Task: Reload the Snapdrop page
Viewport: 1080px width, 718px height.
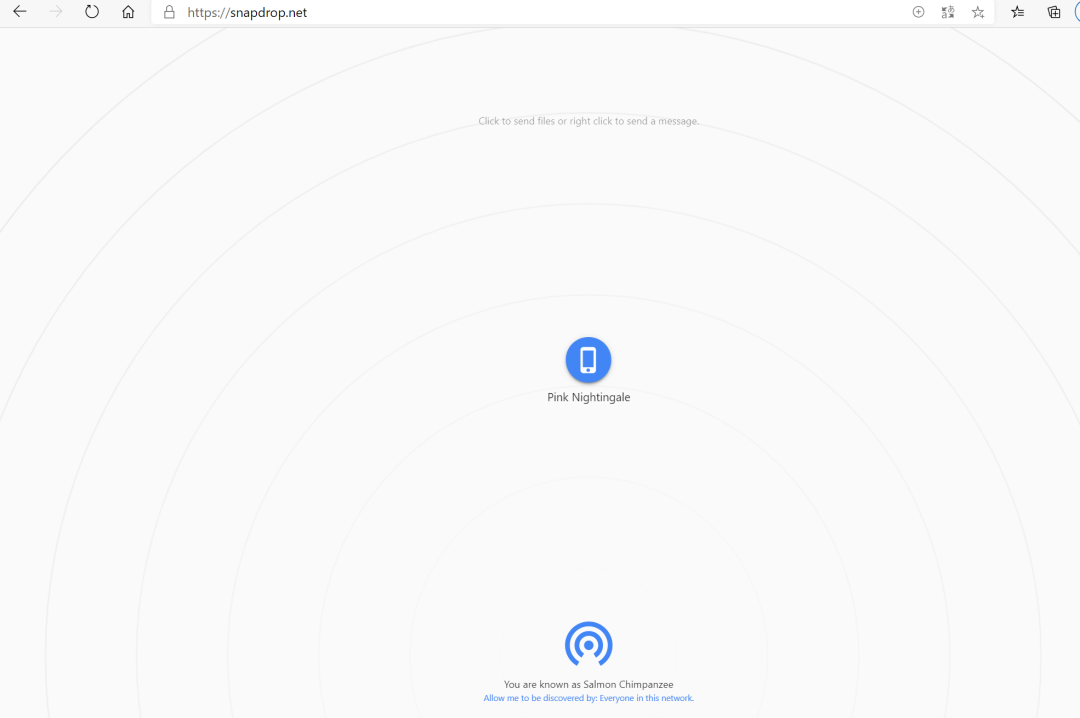Action: [92, 12]
